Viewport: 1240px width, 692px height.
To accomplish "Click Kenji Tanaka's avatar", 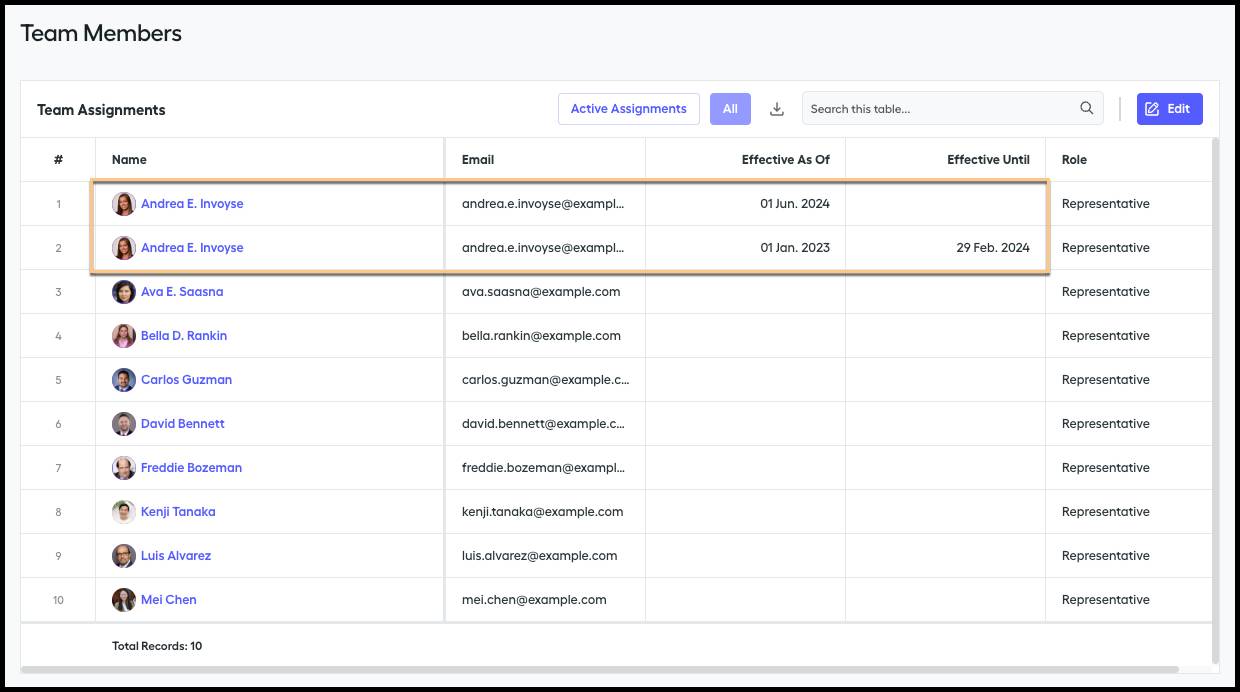I will pyautogui.click(x=124, y=512).
